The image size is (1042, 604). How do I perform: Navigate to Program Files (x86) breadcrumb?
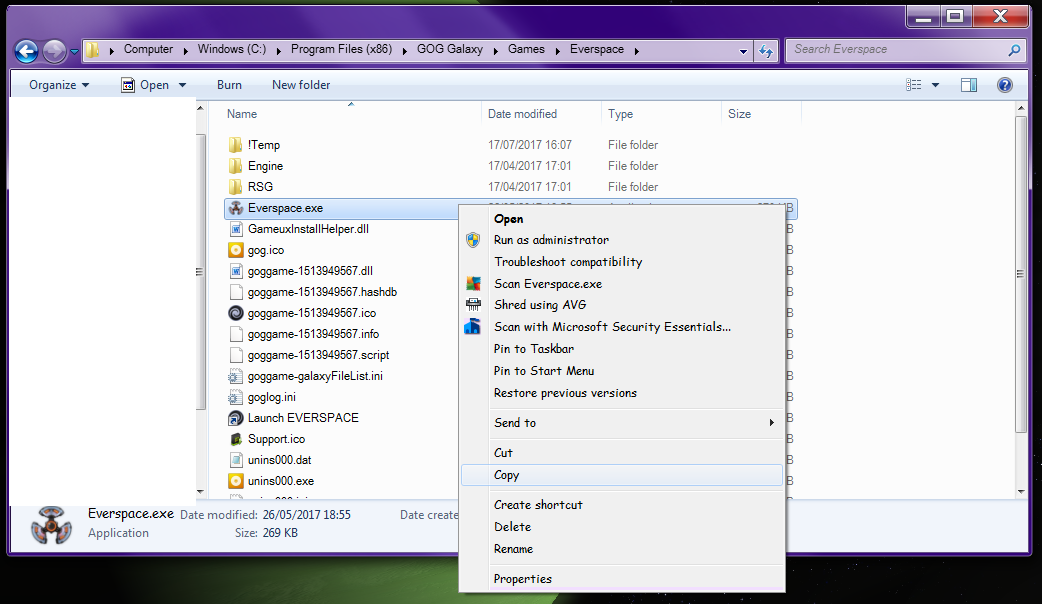(x=342, y=49)
